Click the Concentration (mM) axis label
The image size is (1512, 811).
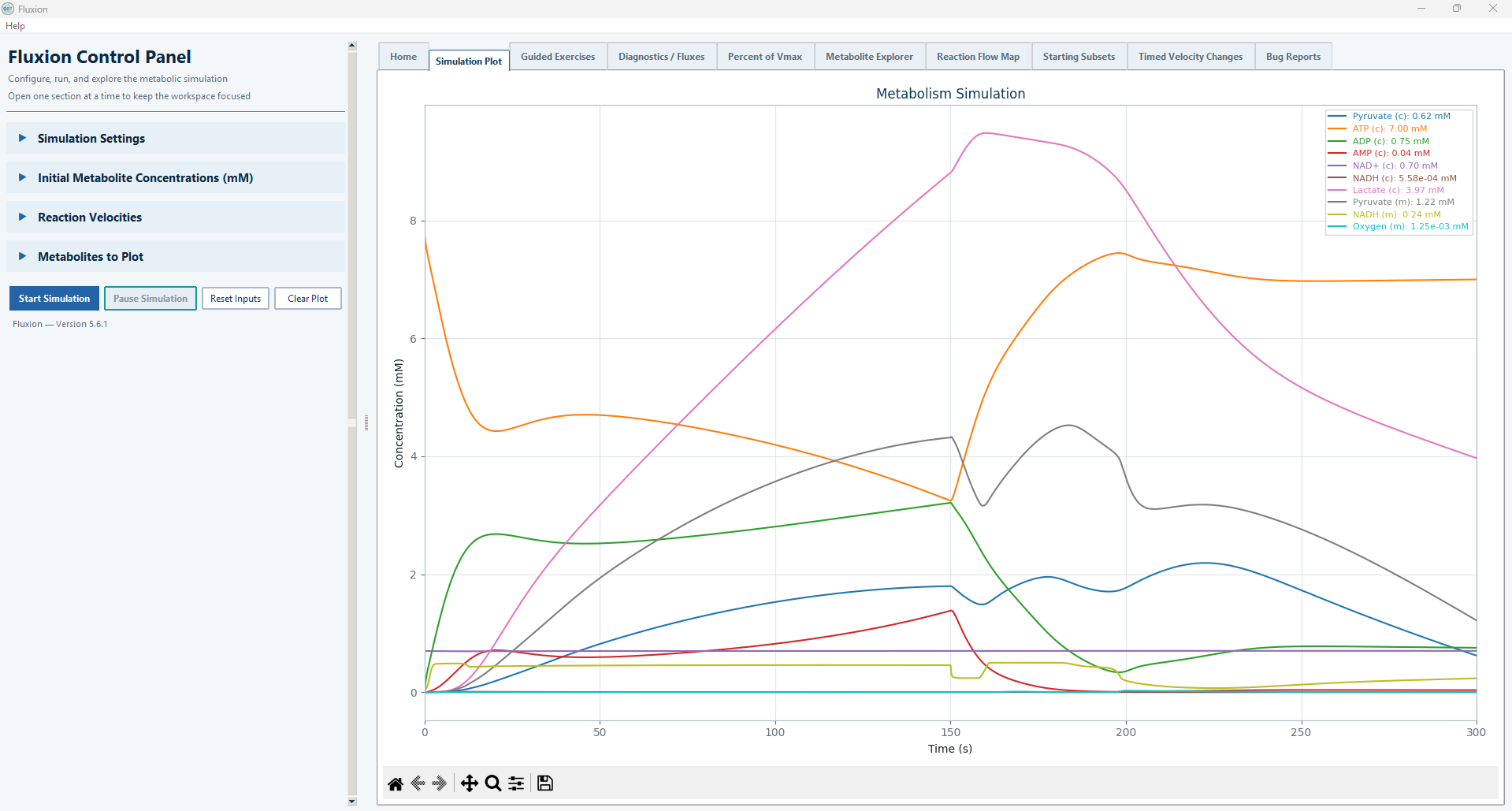(x=399, y=414)
